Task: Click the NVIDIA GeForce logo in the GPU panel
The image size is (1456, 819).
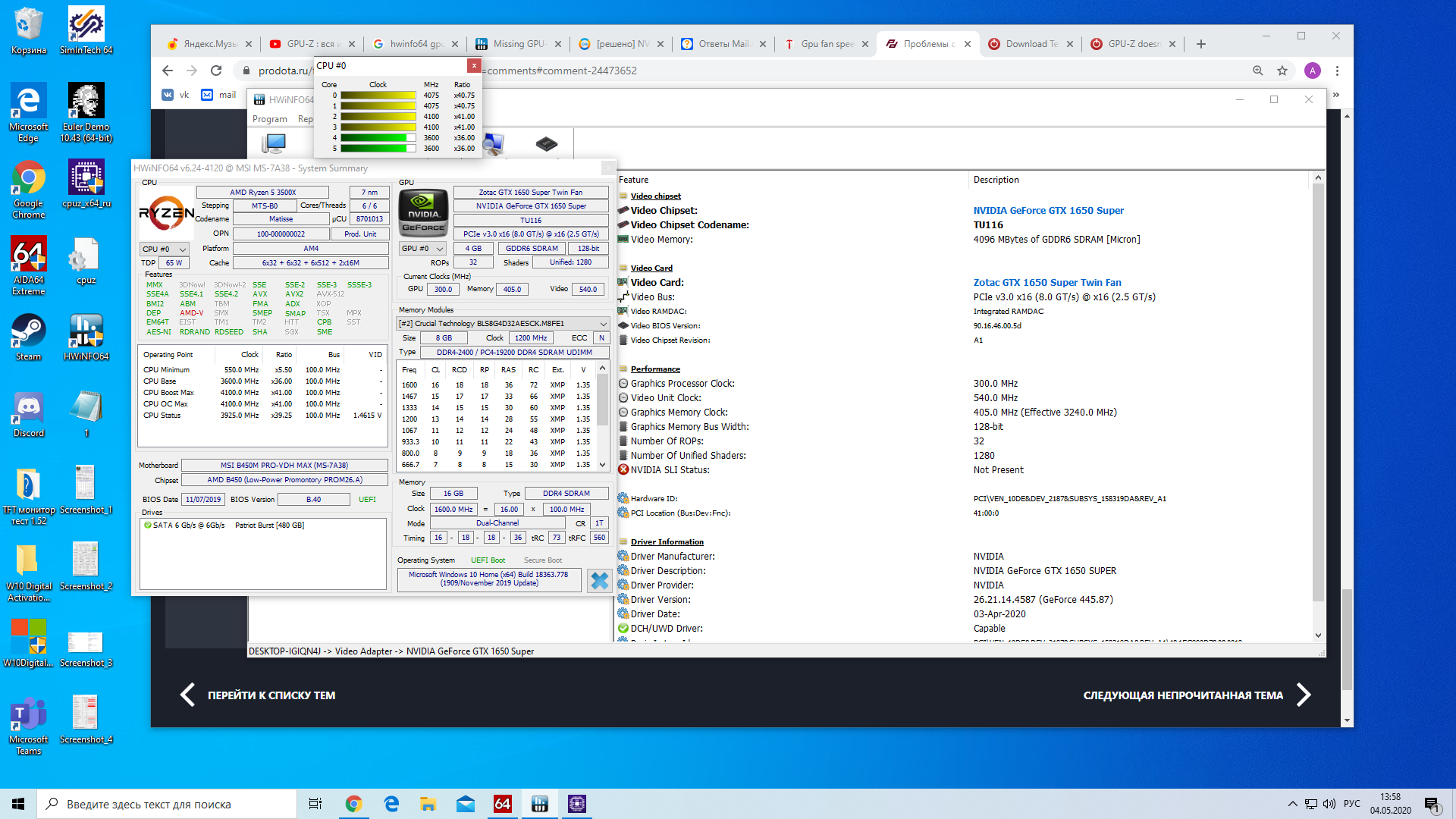Action: (x=423, y=213)
